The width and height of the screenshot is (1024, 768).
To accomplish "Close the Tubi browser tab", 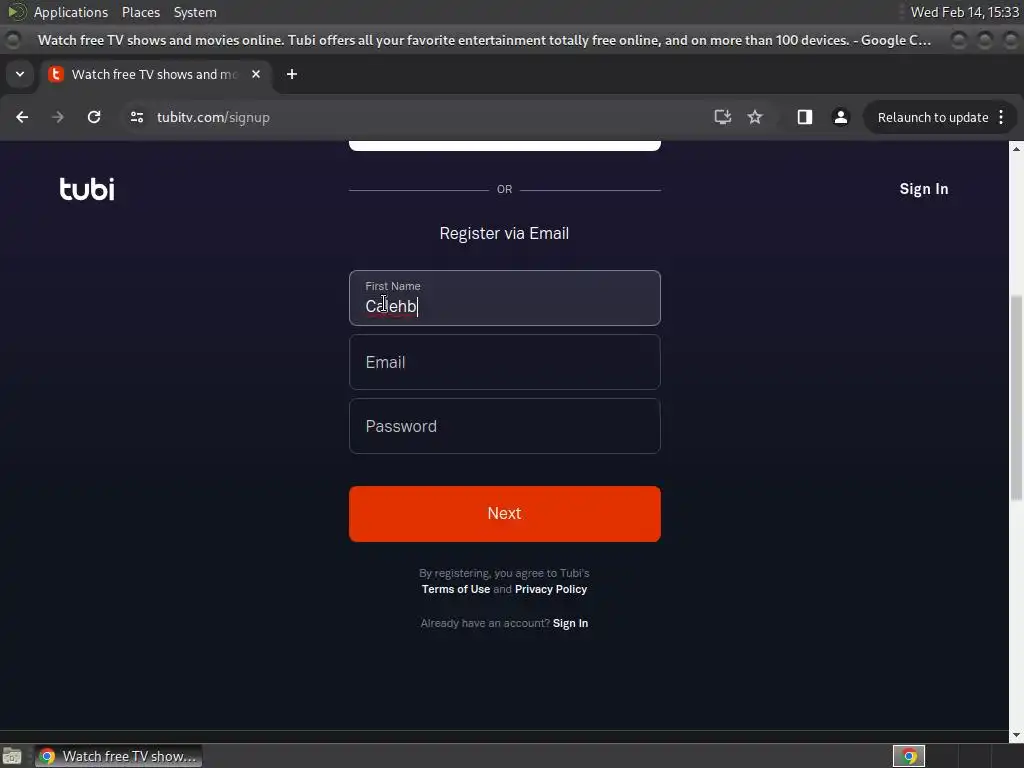I will 256,74.
